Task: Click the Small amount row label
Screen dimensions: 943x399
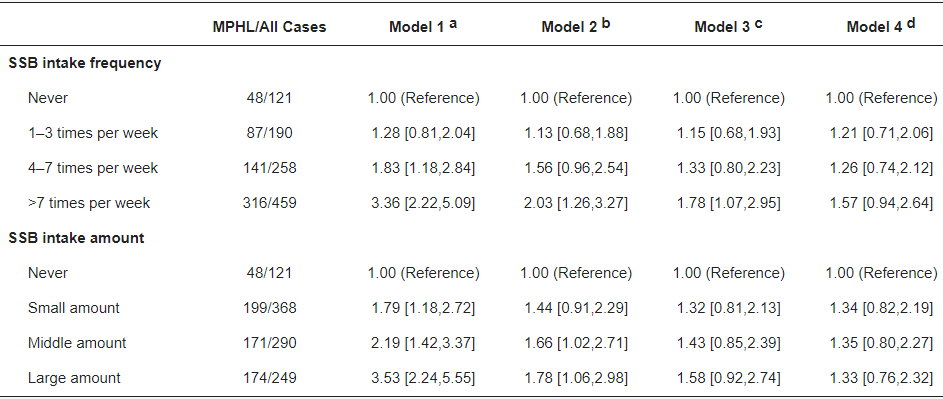Action: tap(73, 308)
